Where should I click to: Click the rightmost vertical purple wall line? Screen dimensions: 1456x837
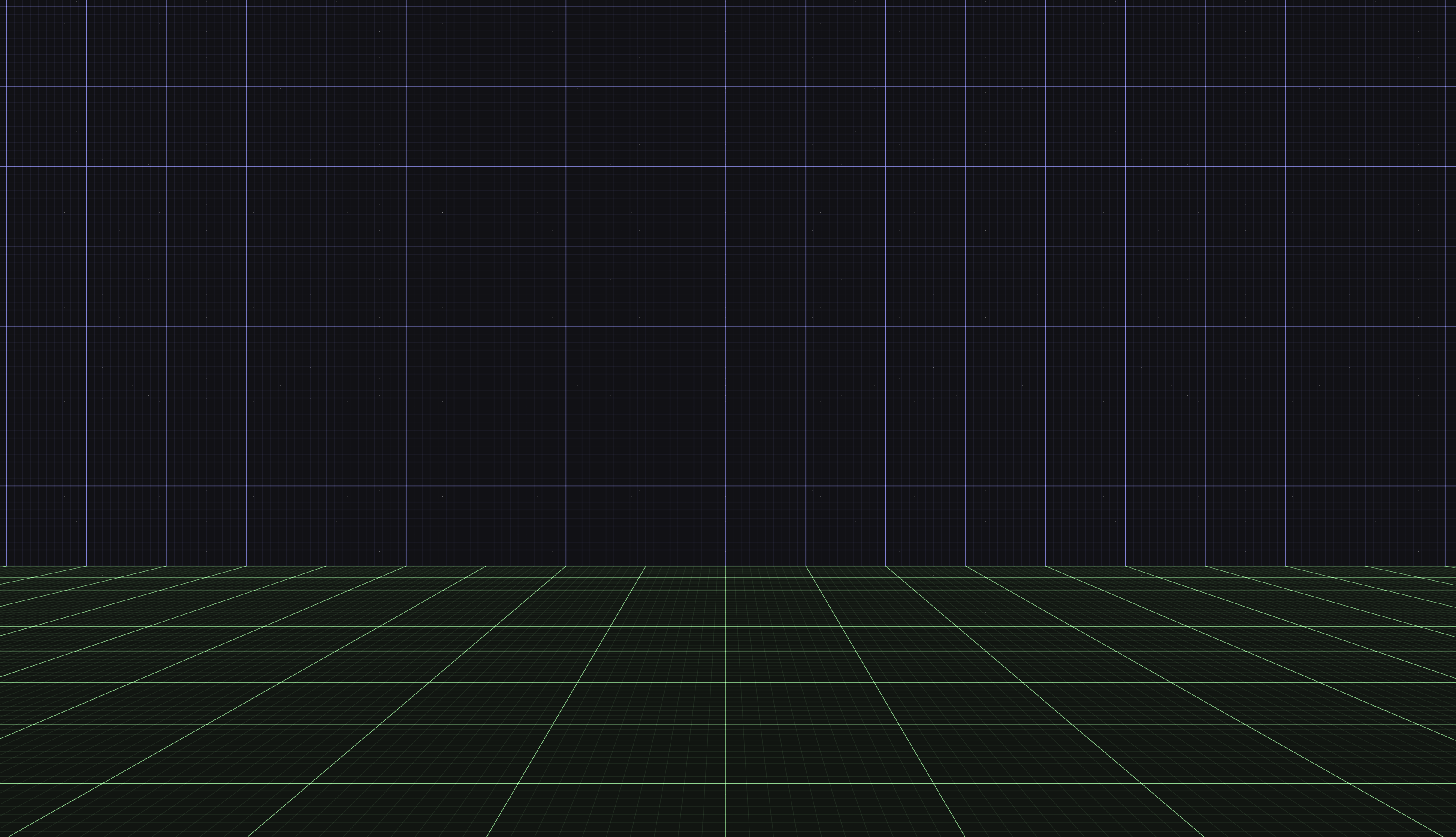pos(1445,288)
